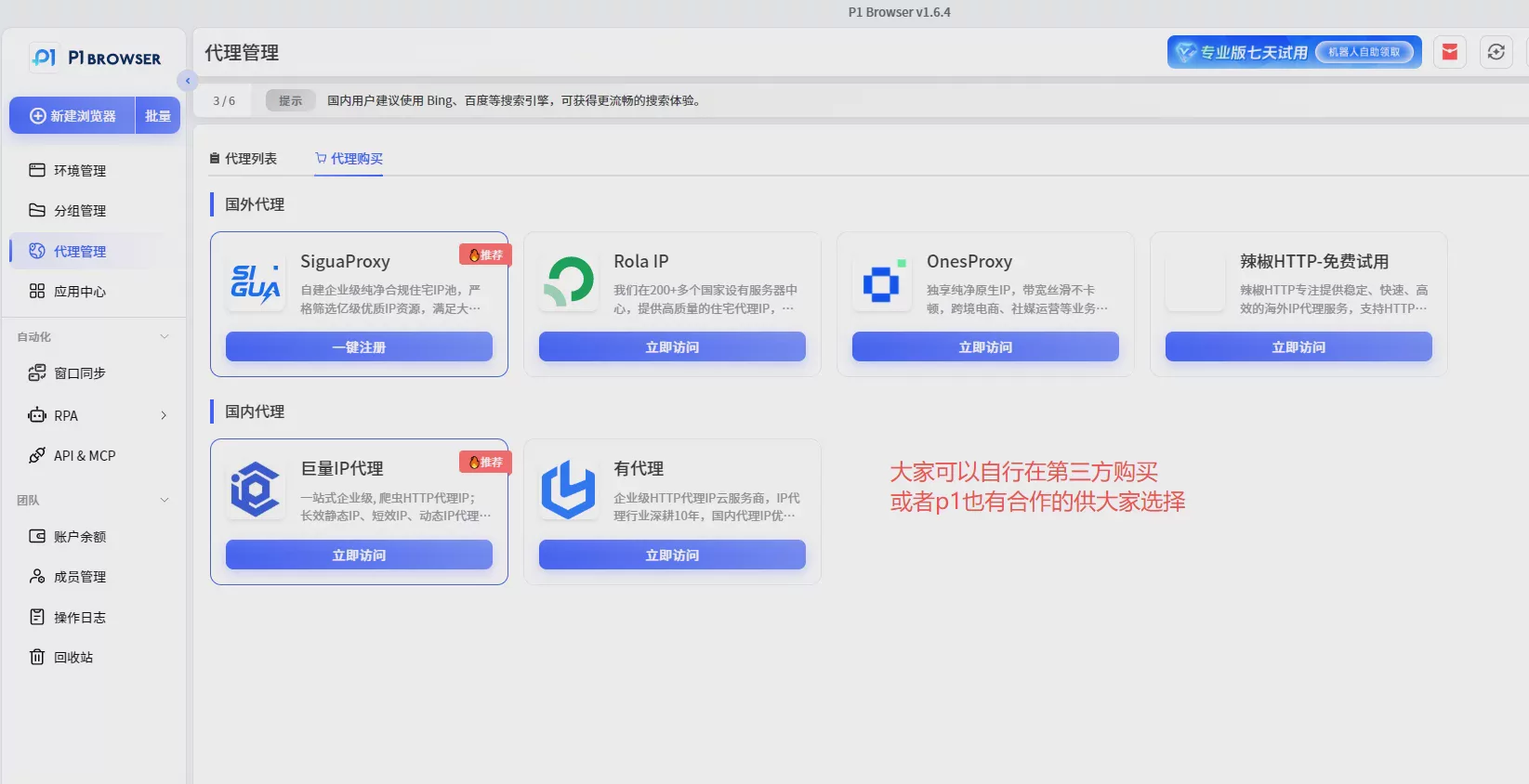The width and height of the screenshot is (1529, 784).
Task: Click the 回收站 trash icon
Action: click(37, 657)
